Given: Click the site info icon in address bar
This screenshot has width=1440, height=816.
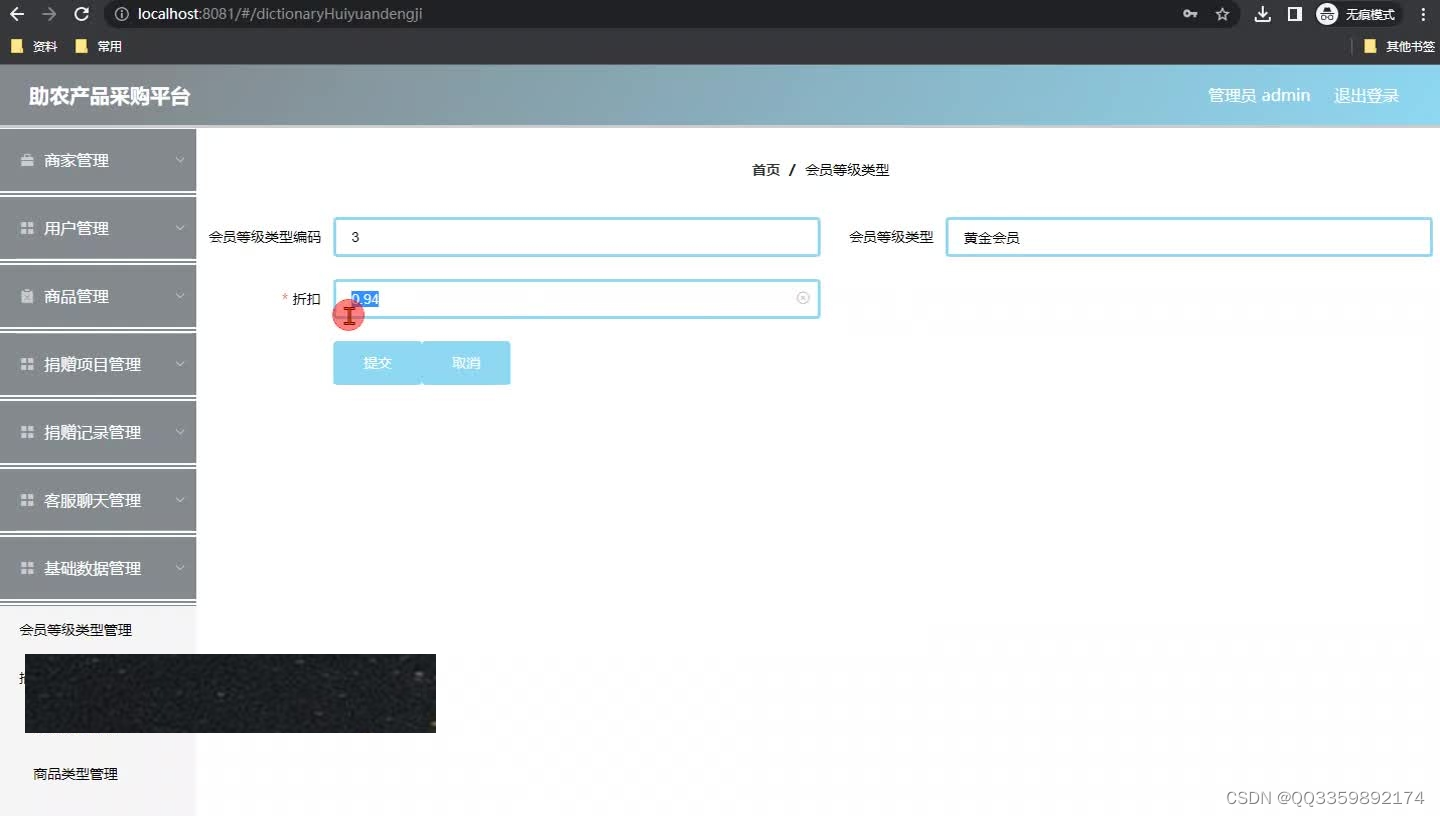Looking at the screenshot, I should point(121,14).
